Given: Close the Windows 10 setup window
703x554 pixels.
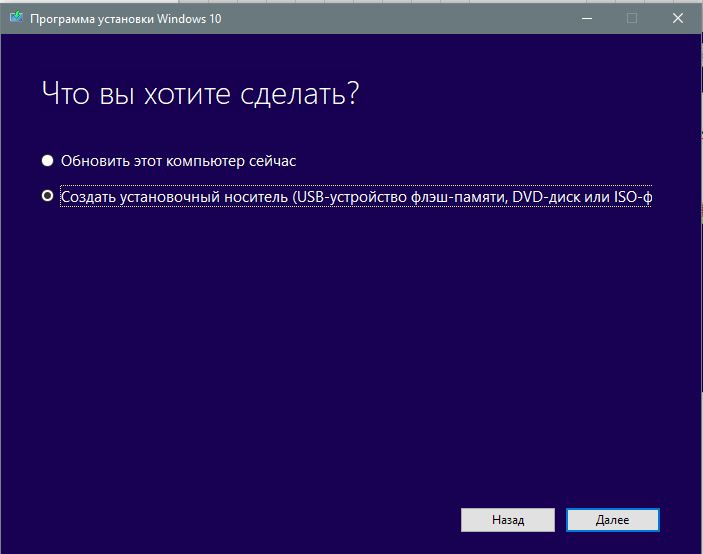Looking at the screenshot, I should [678, 18].
